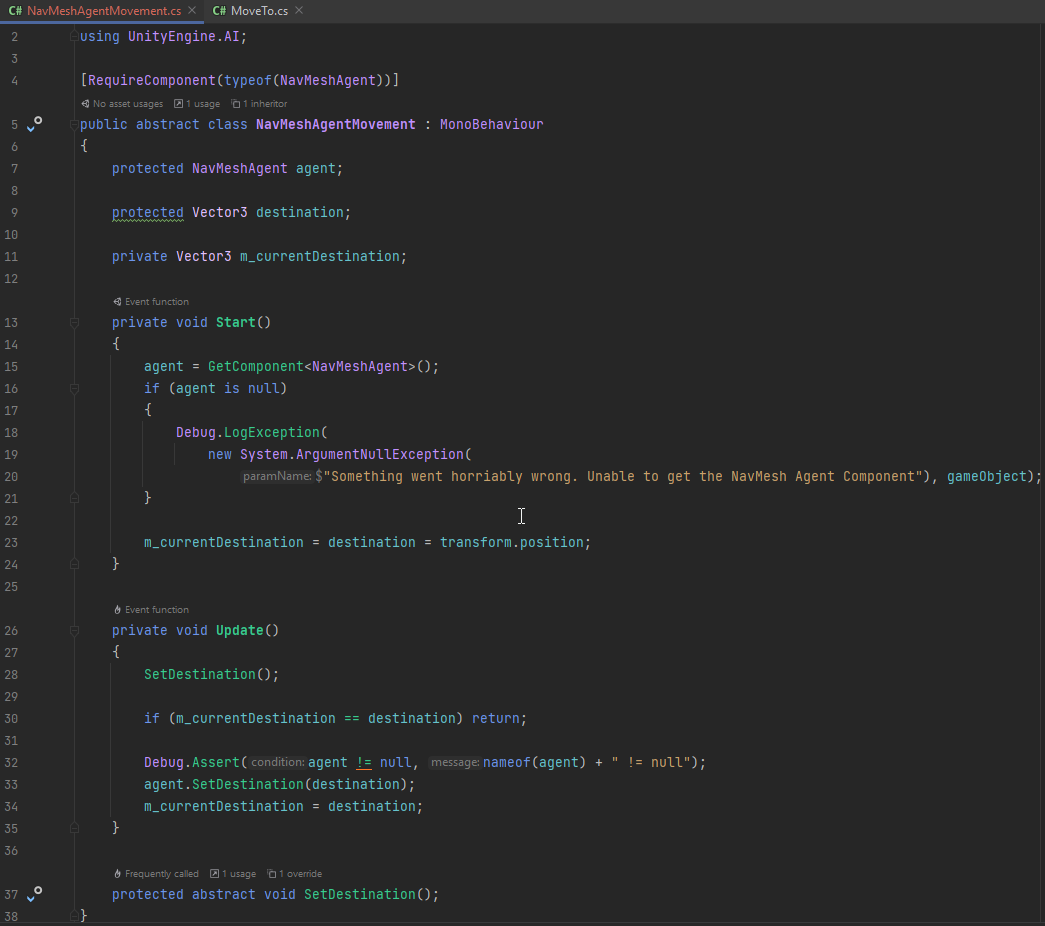Click line number 30 in the gutter
1045x926 pixels.
tap(11, 718)
